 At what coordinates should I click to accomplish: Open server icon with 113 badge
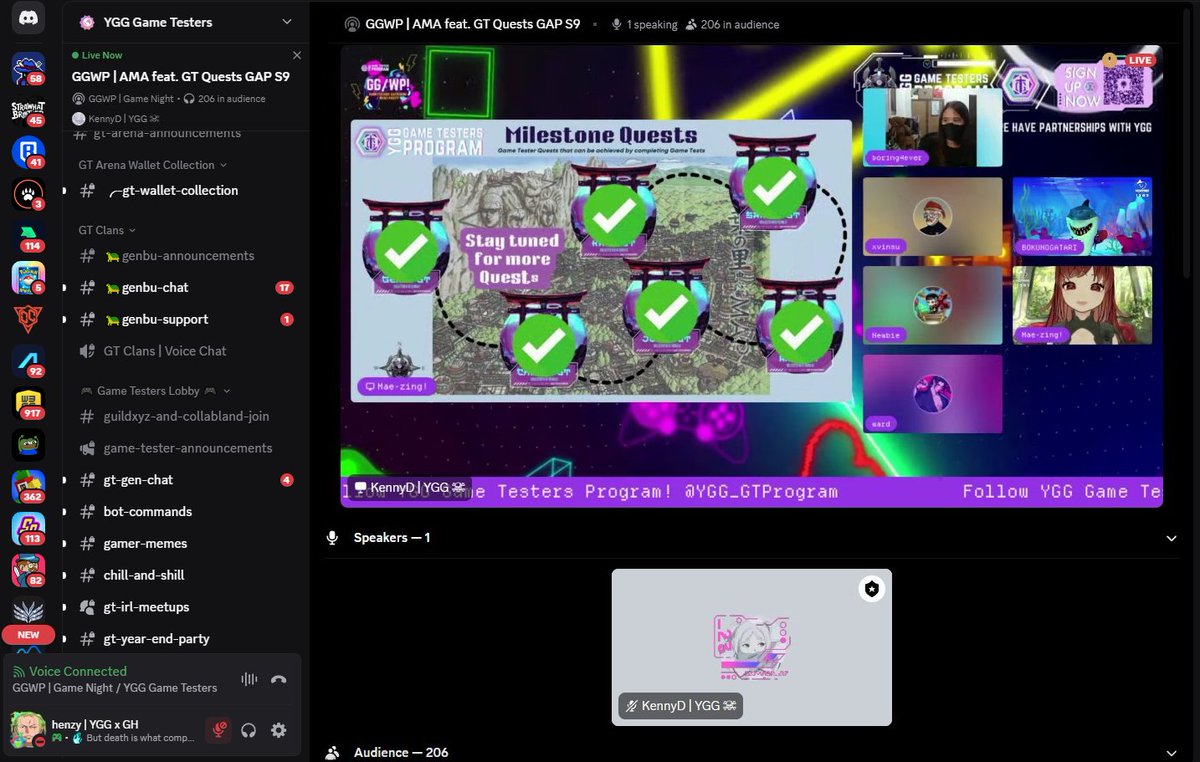tap(28, 529)
